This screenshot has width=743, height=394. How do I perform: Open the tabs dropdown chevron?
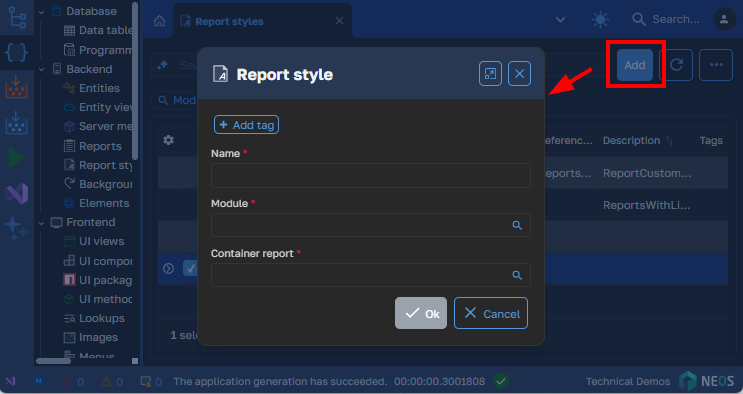560,20
